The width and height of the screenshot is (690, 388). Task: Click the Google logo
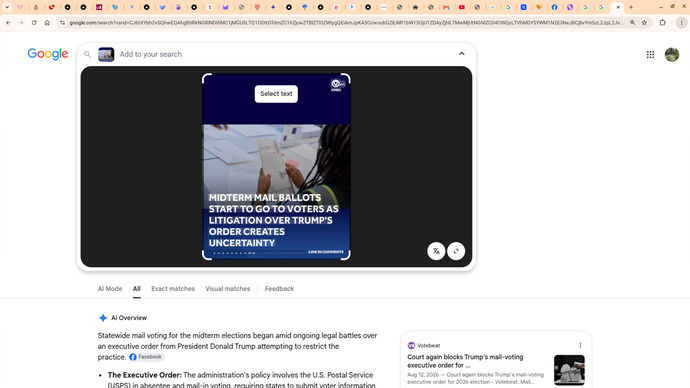[48, 54]
